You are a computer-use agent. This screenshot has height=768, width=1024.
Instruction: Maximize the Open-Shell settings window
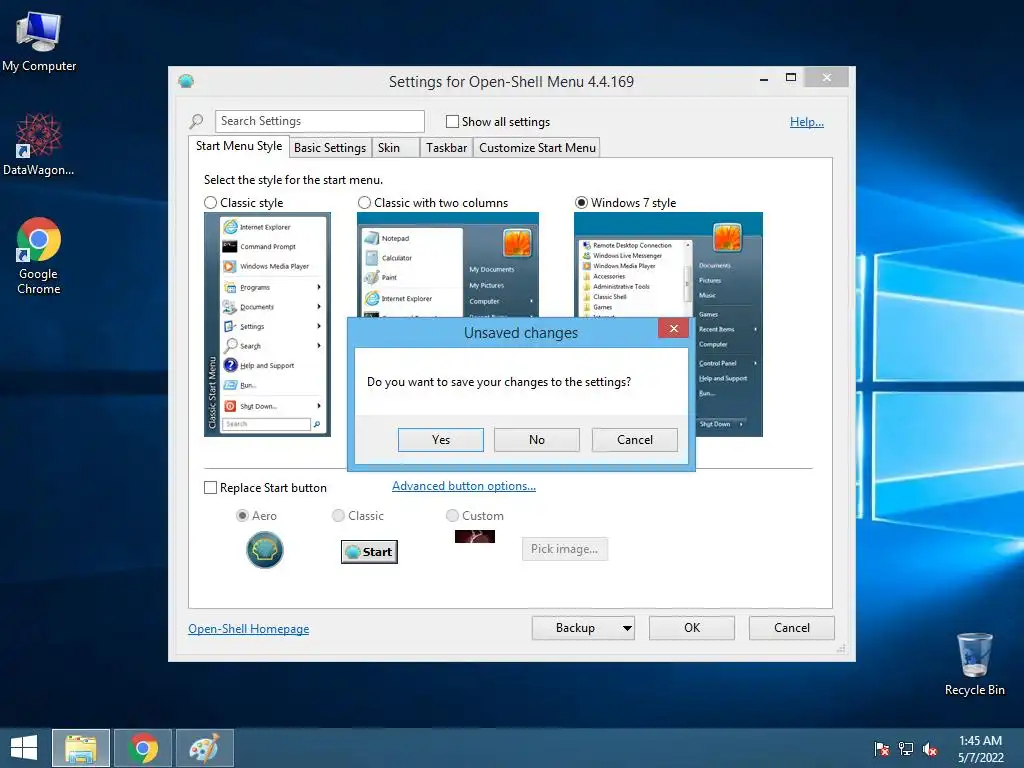click(x=791, y=78)
